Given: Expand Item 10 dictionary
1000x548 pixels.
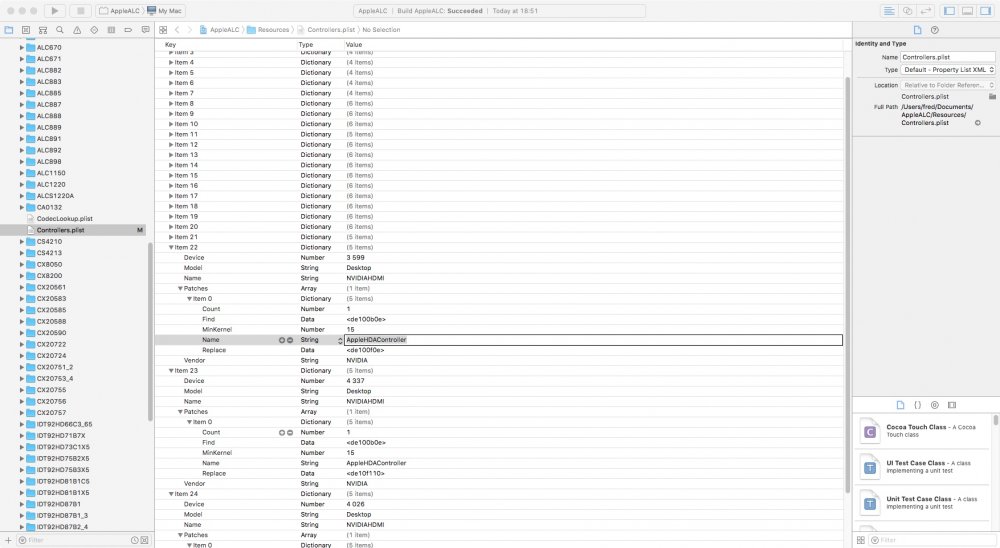Looking at the screenshot, I should coord(171,124).
